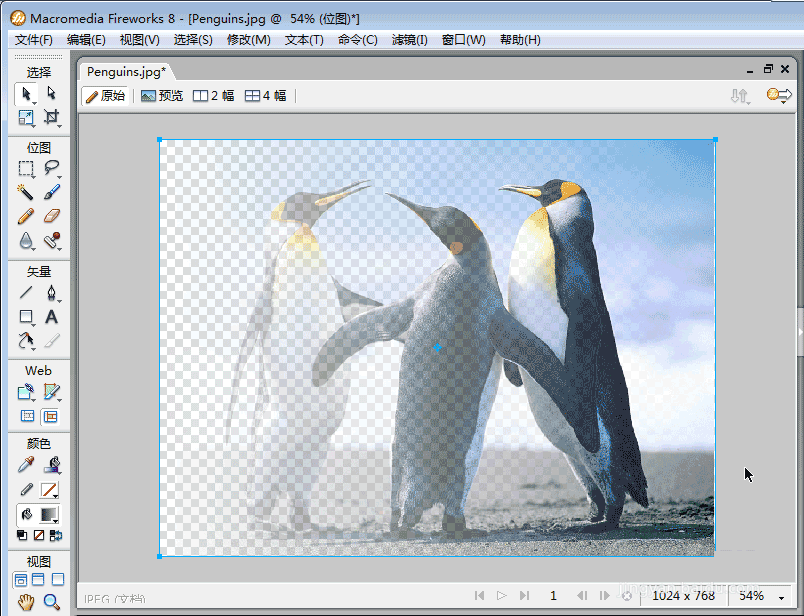
Task: Select the Pen tool in vector section
Action: point(52,293)
